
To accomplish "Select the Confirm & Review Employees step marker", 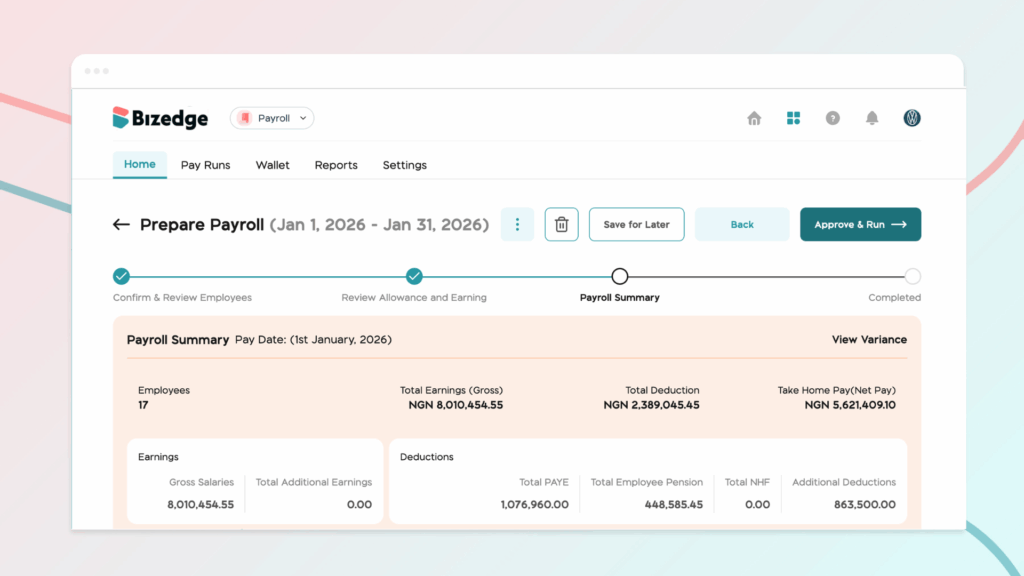I will tap(121, 277).
